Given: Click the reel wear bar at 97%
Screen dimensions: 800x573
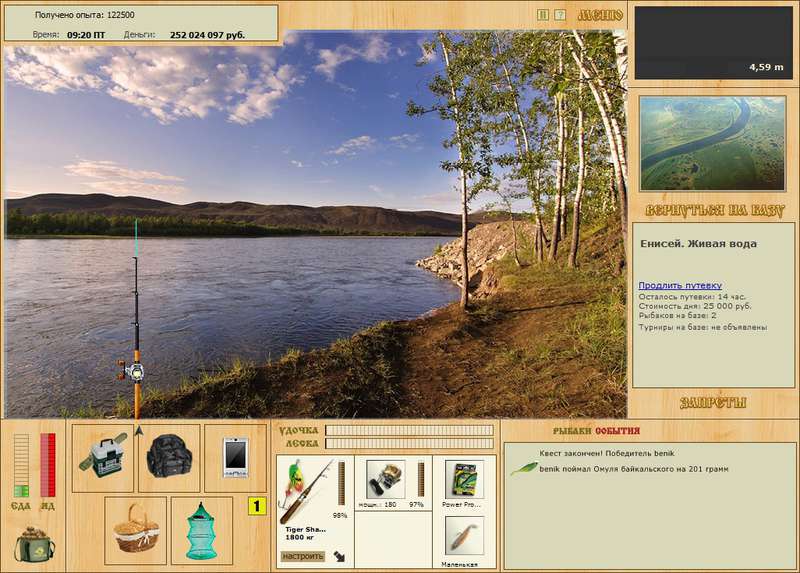Looking at the screenshot, I should 421,480.
